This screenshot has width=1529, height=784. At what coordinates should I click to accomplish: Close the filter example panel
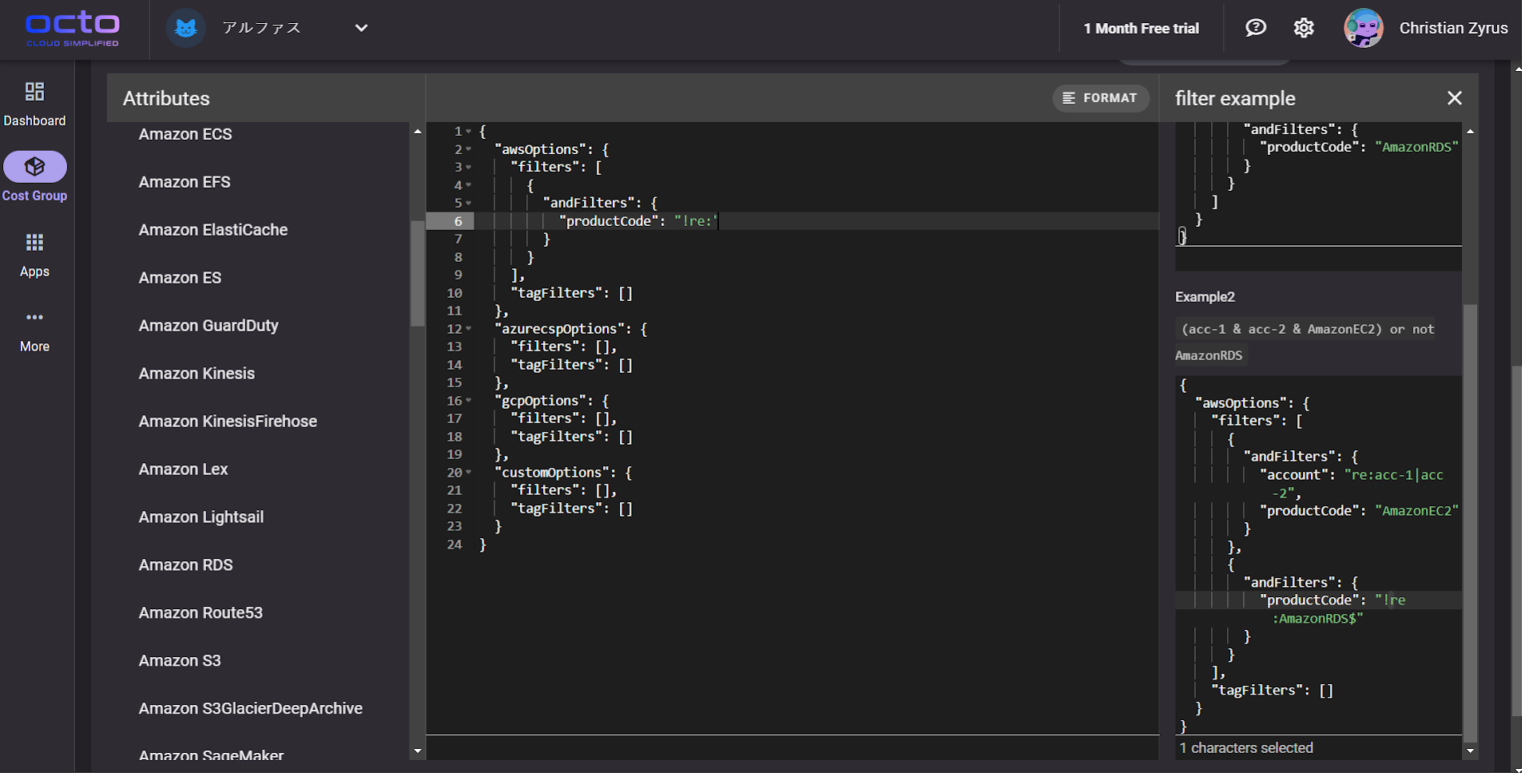(1454, 98)
